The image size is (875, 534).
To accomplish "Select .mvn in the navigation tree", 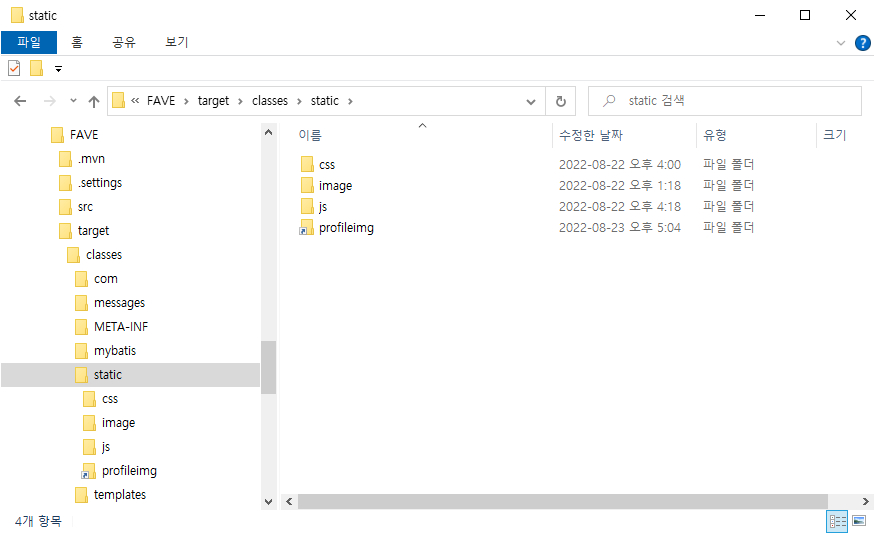I will (91, 159).
